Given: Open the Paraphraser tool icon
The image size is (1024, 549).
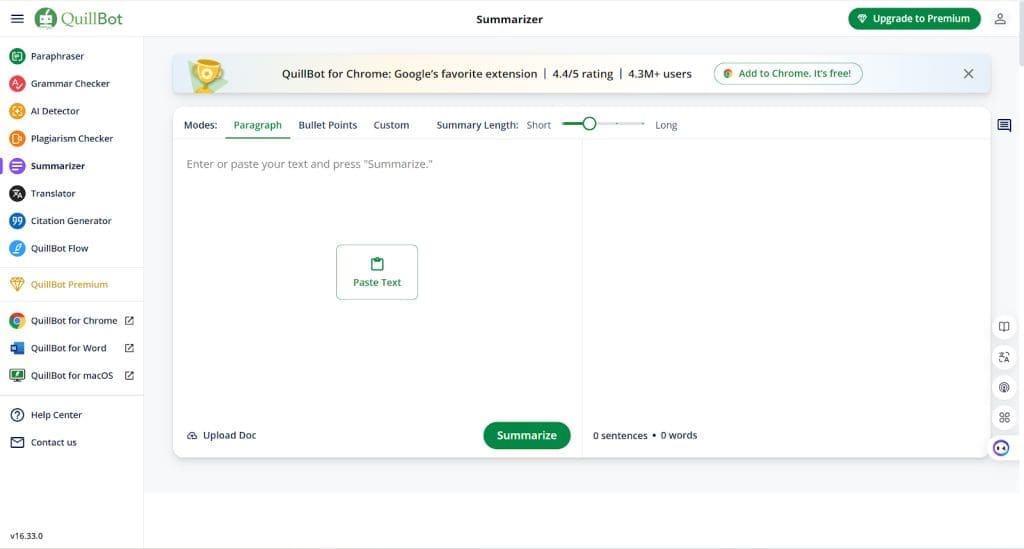Looking at the screenshot, I should tap(17, 56).
